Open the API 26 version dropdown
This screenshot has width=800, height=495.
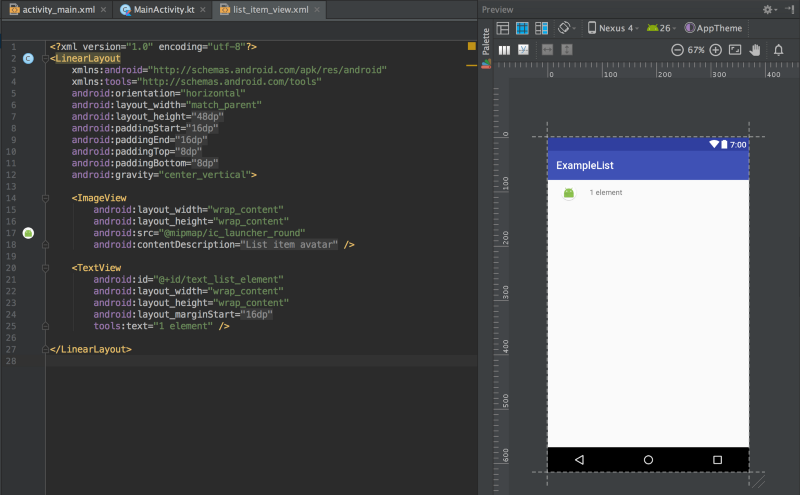point(661,28)
